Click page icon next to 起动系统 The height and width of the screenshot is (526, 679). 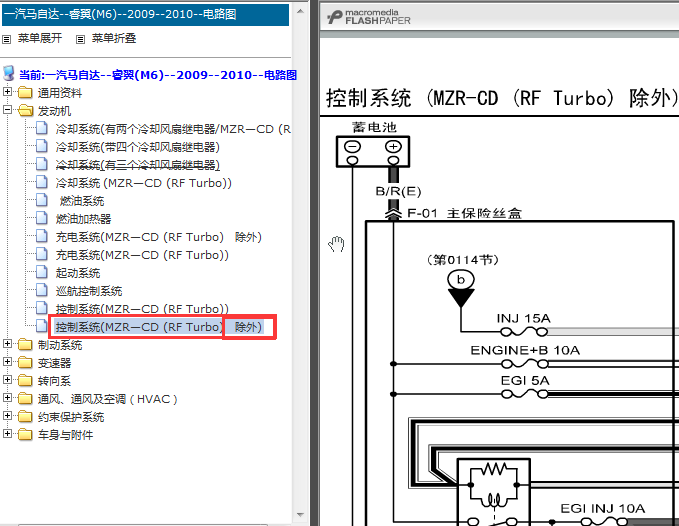(x=42, y=272)
